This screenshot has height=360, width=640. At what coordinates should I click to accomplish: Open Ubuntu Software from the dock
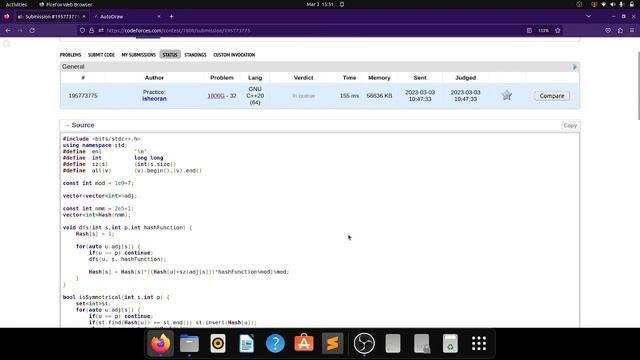[304, 343]
